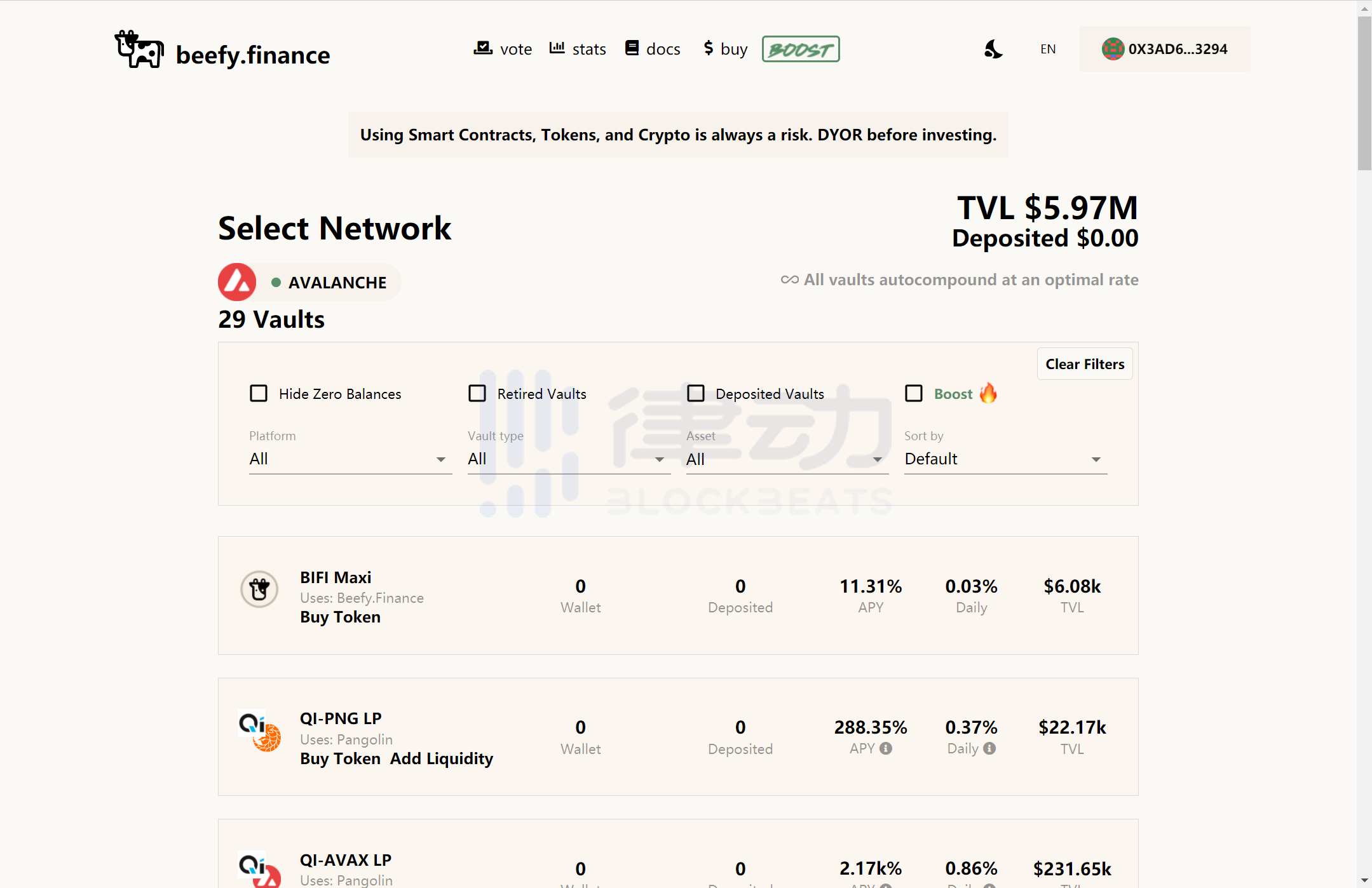Click the 288.35% APY value
1372x888 pixels.
tap(871, 727)
